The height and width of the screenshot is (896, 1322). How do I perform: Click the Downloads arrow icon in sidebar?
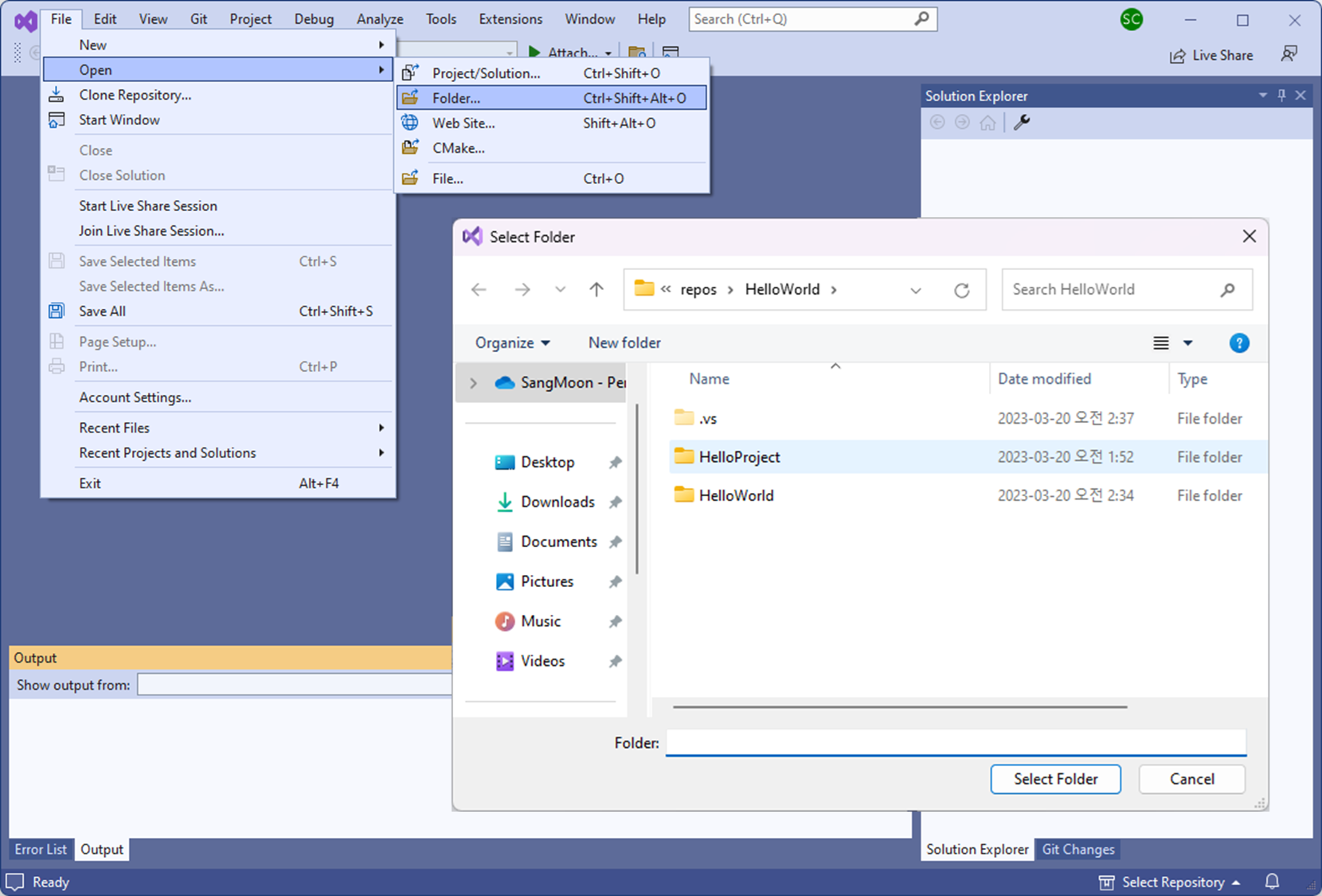[505, 502]
